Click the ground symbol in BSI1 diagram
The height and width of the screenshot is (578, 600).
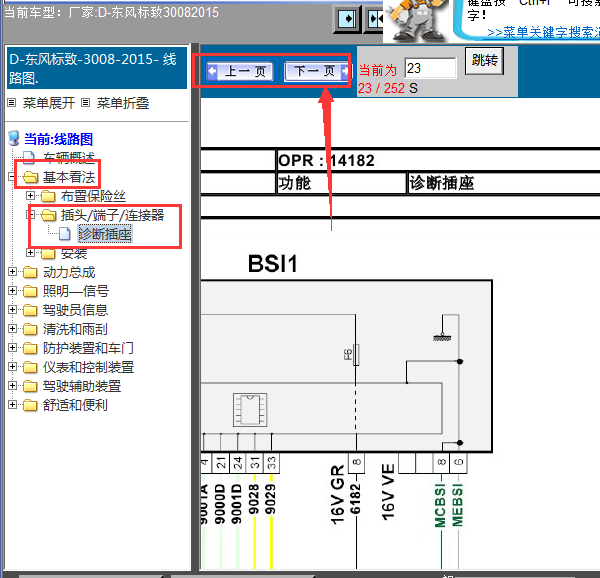[x=442, y=337]
